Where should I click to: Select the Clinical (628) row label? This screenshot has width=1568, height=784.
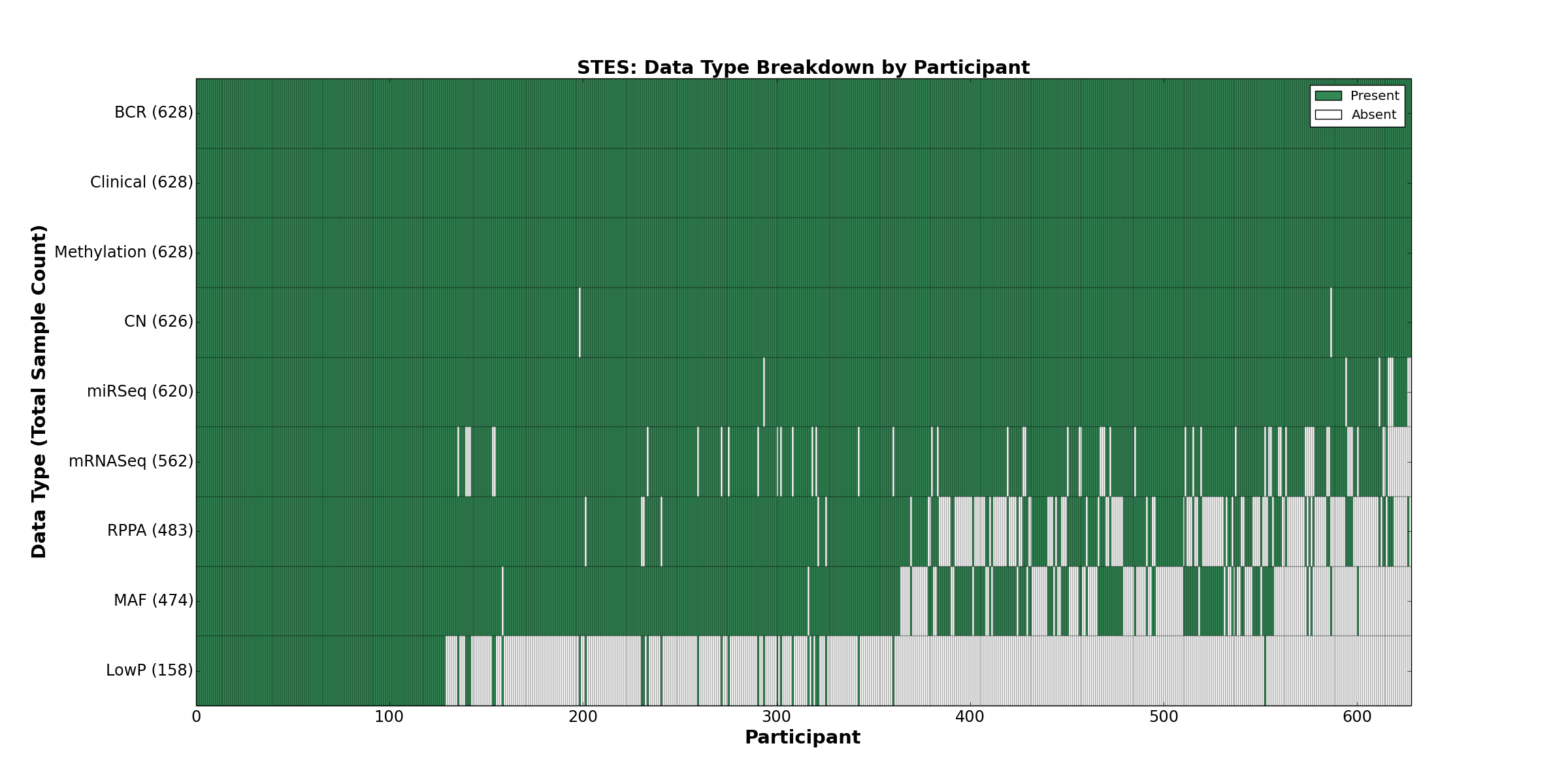tap(142, 182)
